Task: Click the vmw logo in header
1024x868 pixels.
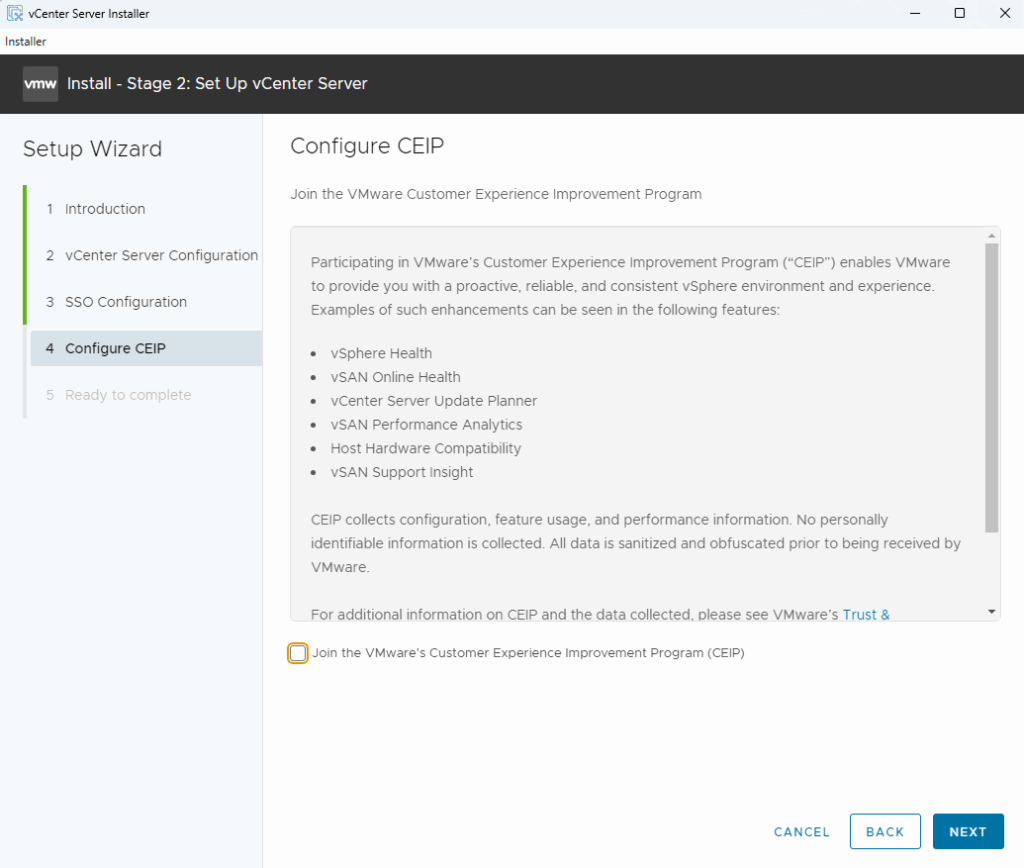Action: pos(40,84)
